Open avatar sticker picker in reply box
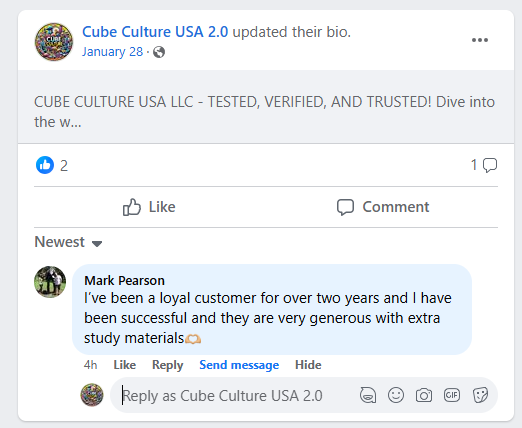522x428 pixels. pos(368,395)
